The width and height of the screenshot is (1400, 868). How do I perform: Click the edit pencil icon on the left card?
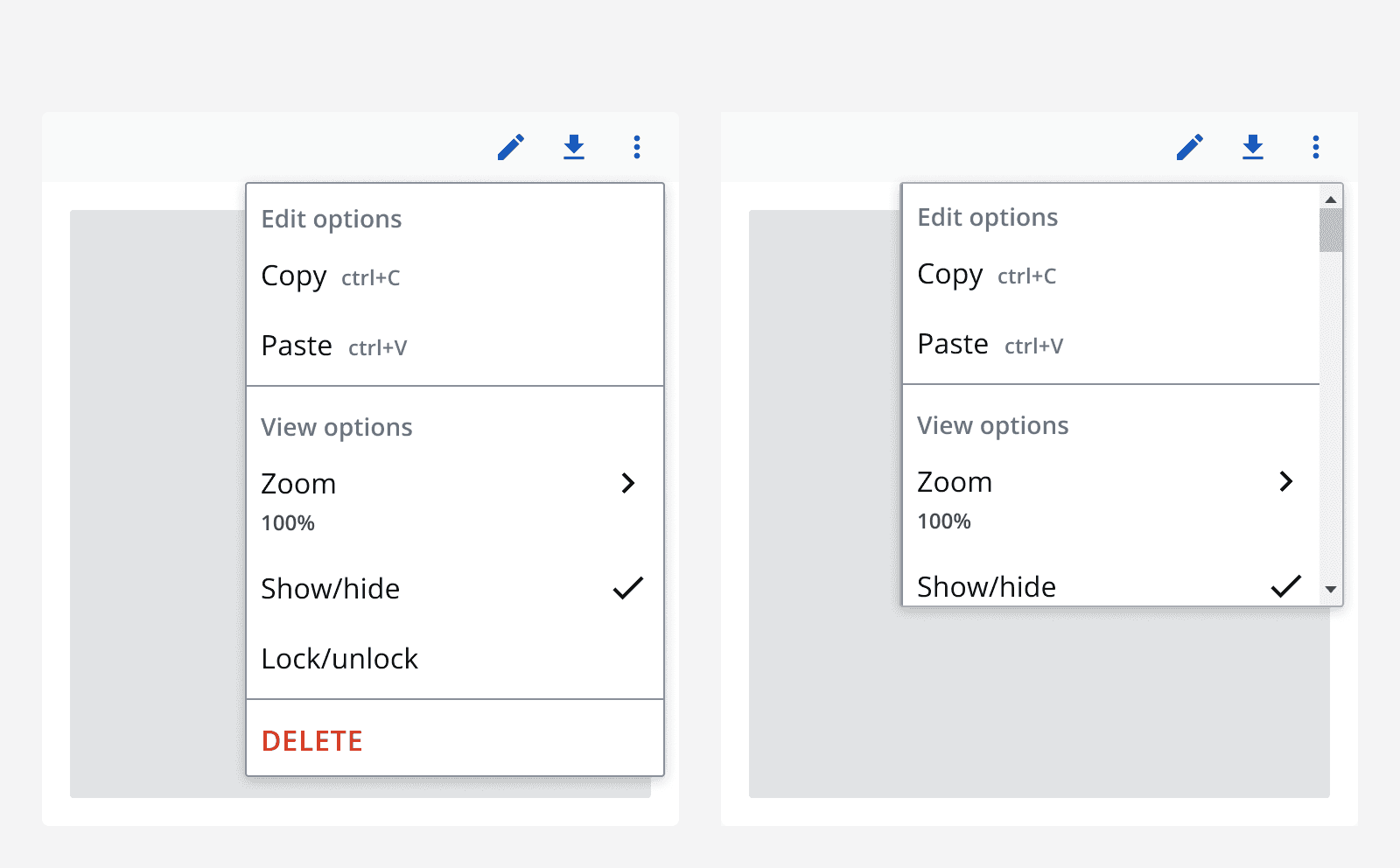(x=510, y=147)
